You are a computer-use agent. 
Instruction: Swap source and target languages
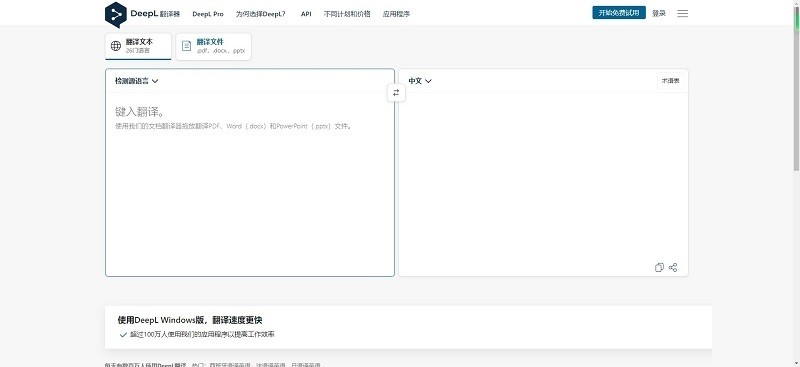[x=396, y=93]
